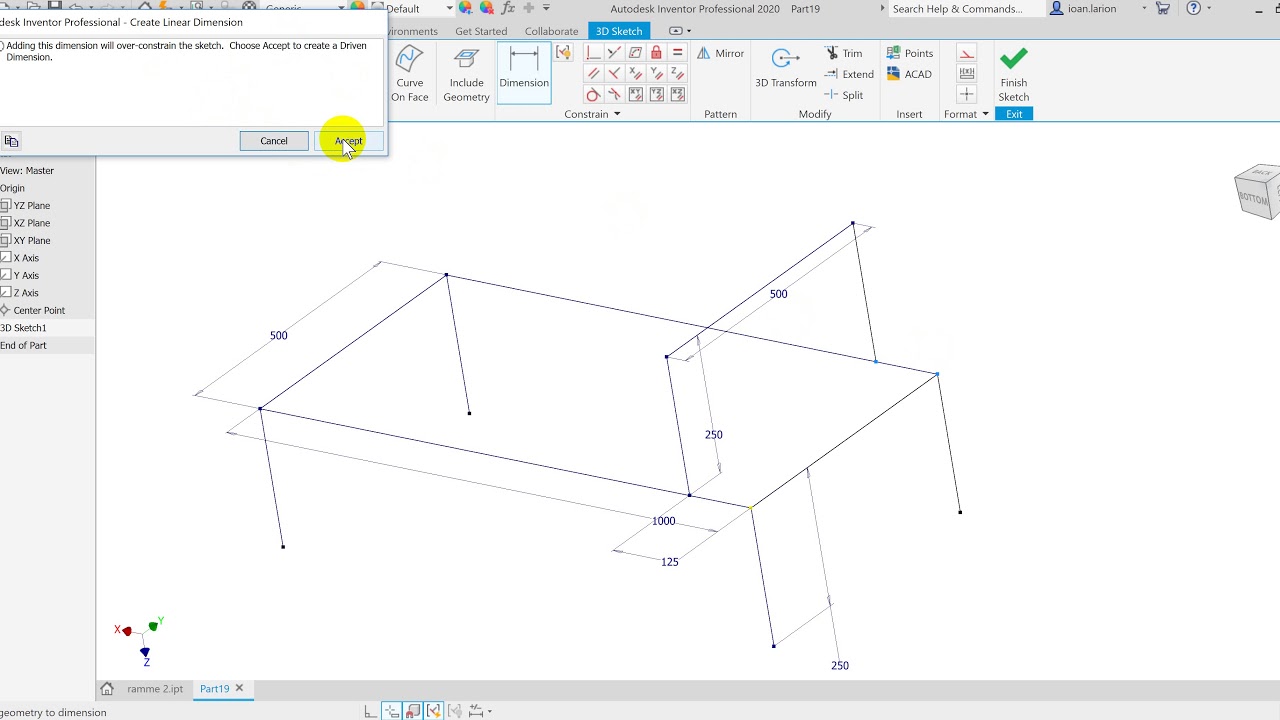Cancel the Create Linear Dimension dialog

click(274, 141)
